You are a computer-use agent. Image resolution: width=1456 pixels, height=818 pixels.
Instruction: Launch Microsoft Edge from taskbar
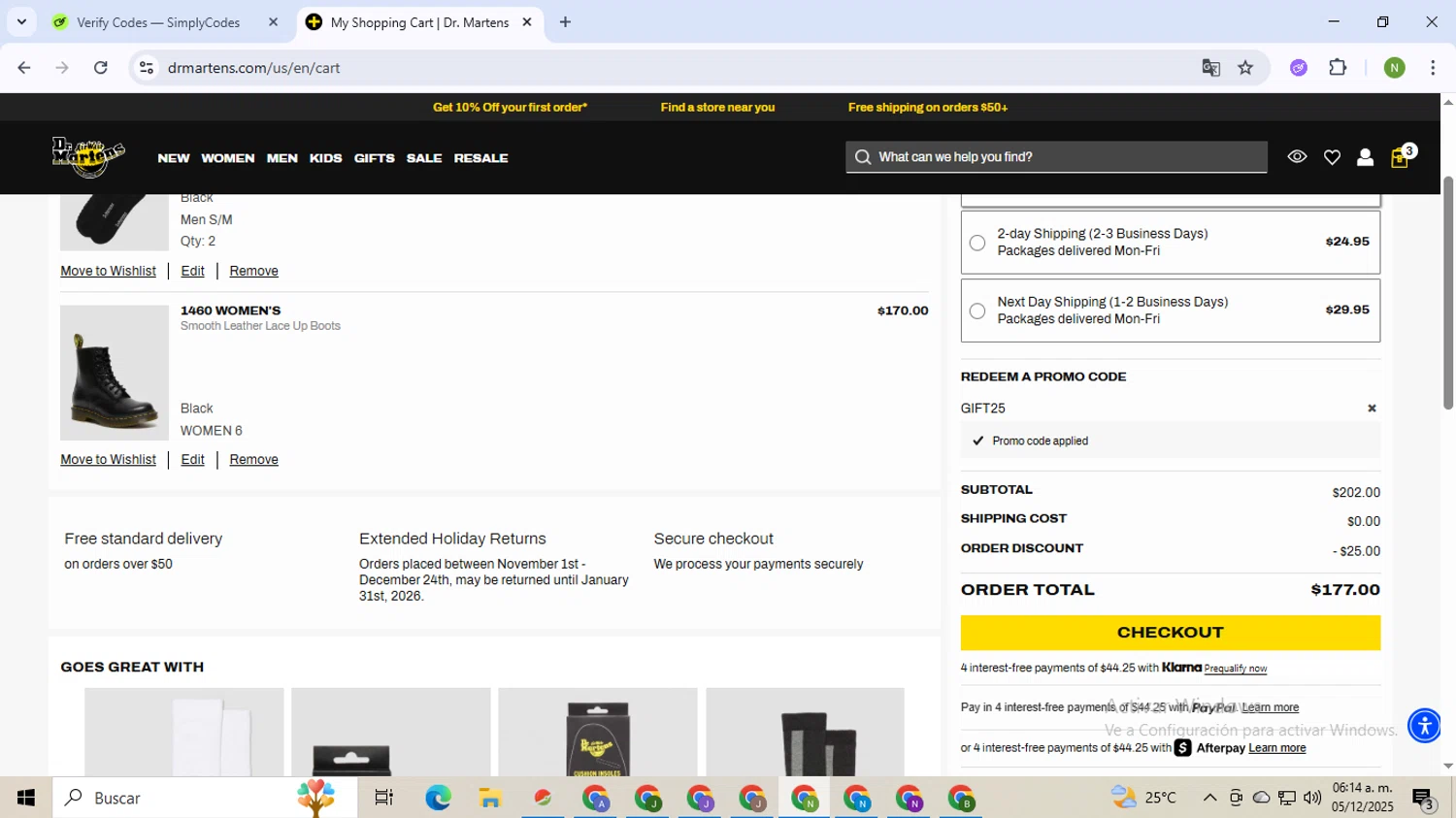coord(438,798)
